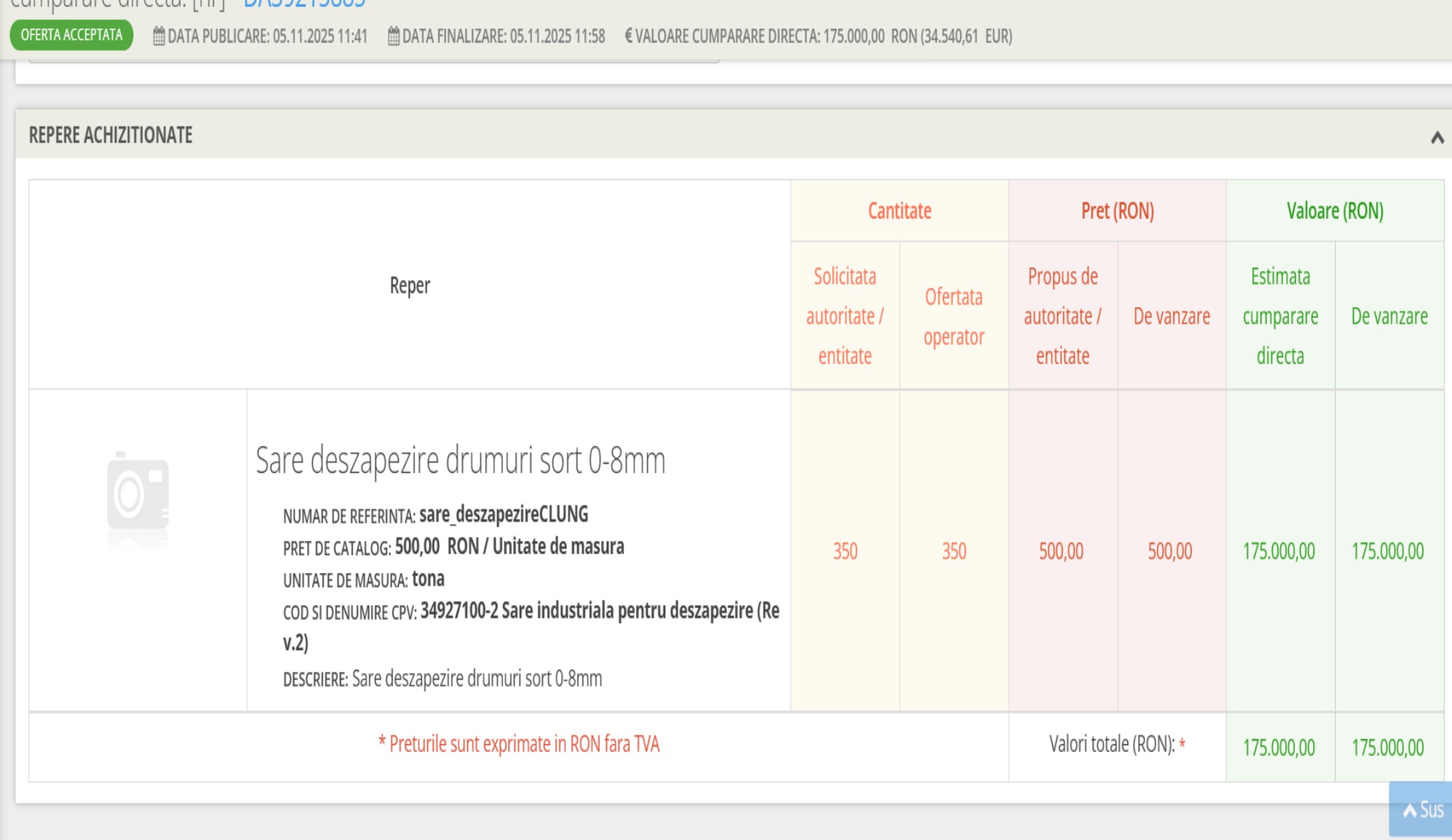Screen dimensions: 1452x840
Task: Click the REPERE ACHIZITIONATE panel header
Action: pos(111,135)
